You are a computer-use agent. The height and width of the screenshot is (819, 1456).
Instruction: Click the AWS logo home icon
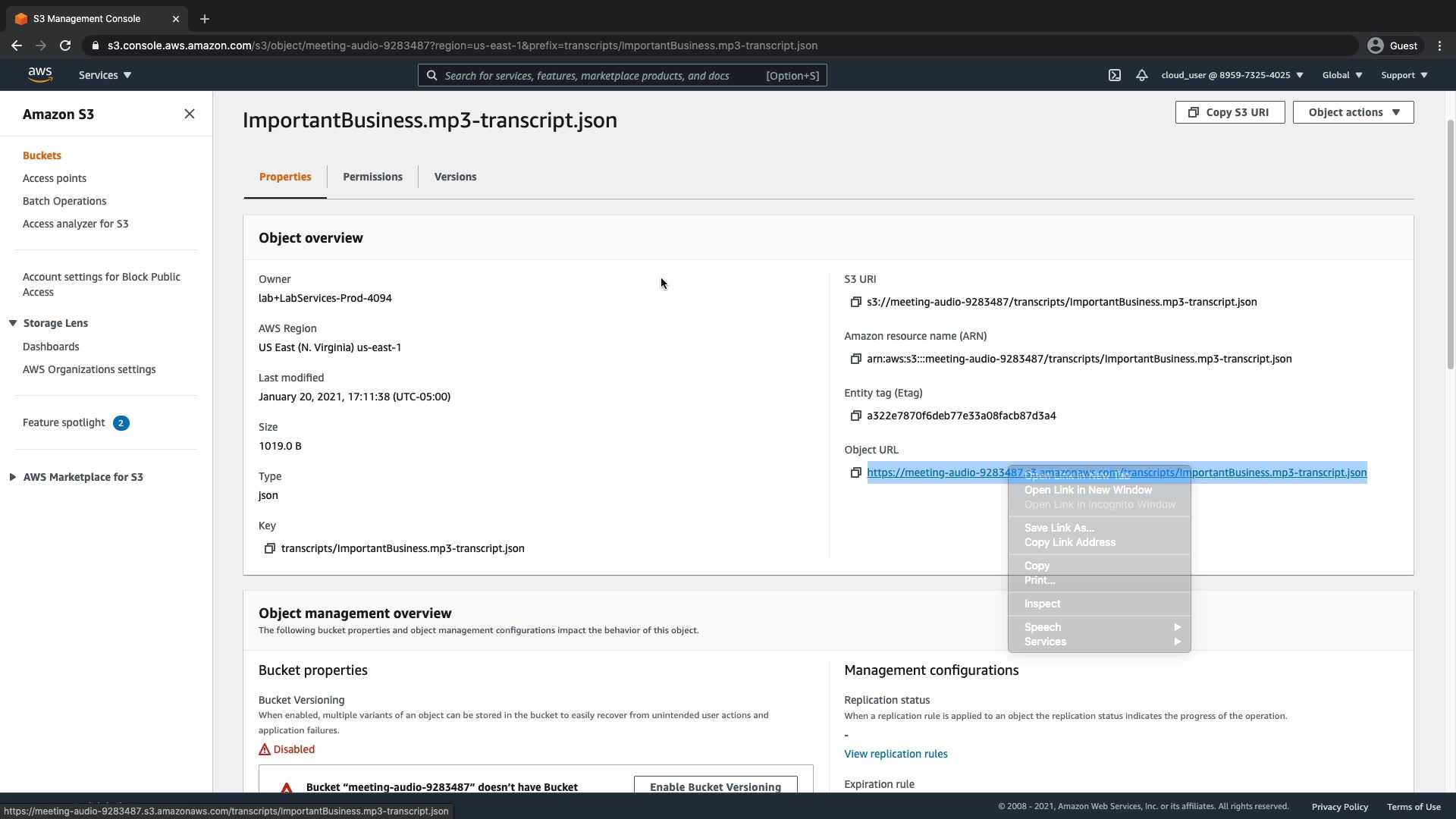40,74
